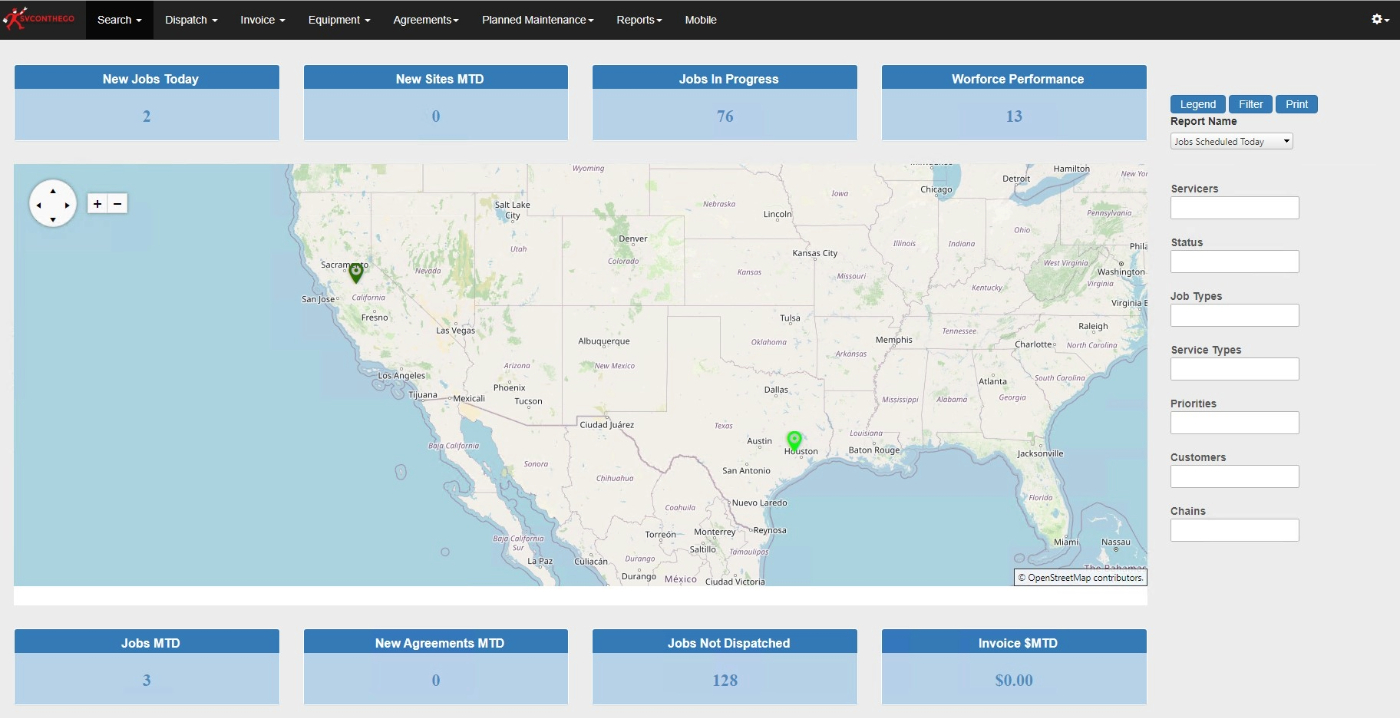Click into the Servicers filter field

click(x=1234, y=208)
